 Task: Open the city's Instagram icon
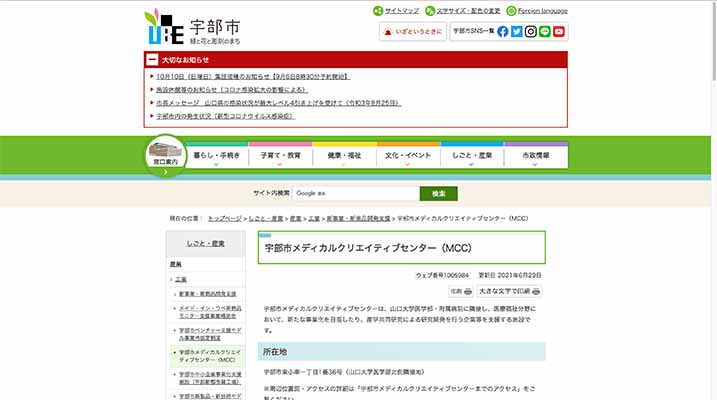[530, 32]
